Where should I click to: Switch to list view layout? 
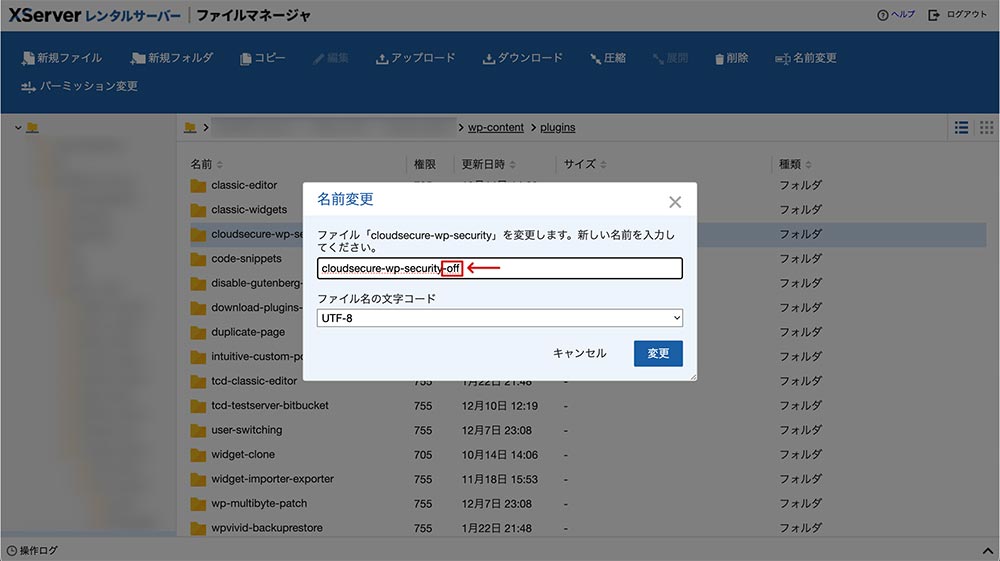click(961, 128)
